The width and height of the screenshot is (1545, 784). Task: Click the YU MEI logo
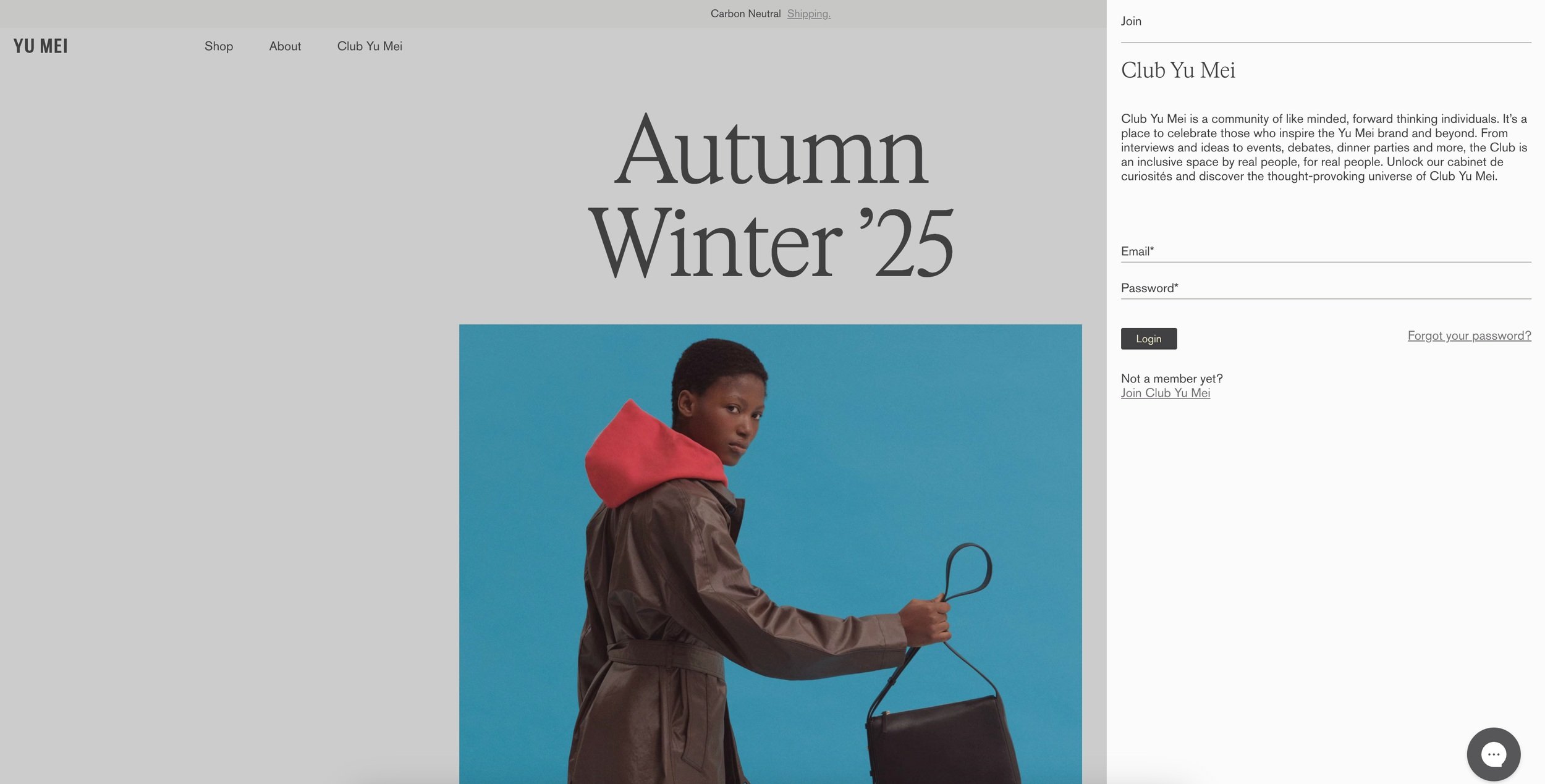(x=41, y=46)
